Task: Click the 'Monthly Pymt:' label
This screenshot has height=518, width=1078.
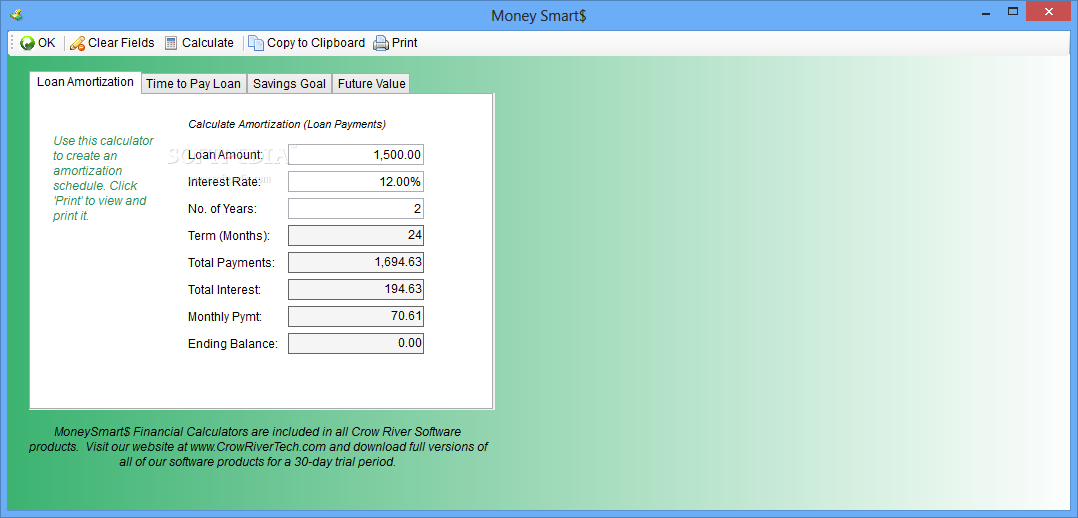Action: 225,317
